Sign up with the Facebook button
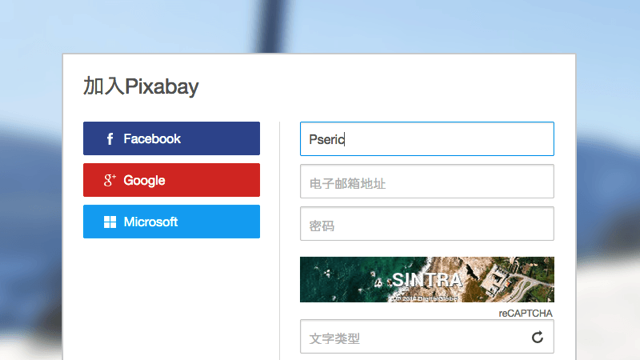This screenshot has height=360, width=640. coord(171,138)
